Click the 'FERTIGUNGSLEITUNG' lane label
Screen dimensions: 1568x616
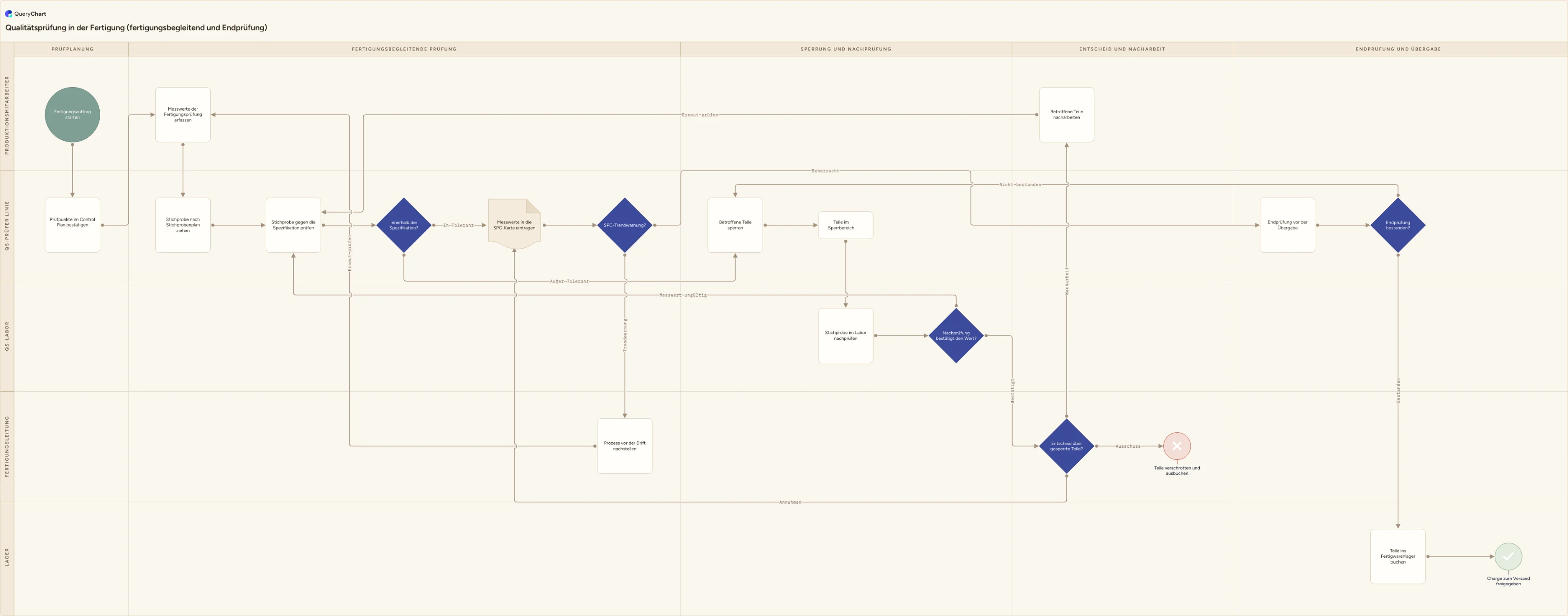[7, 446]
